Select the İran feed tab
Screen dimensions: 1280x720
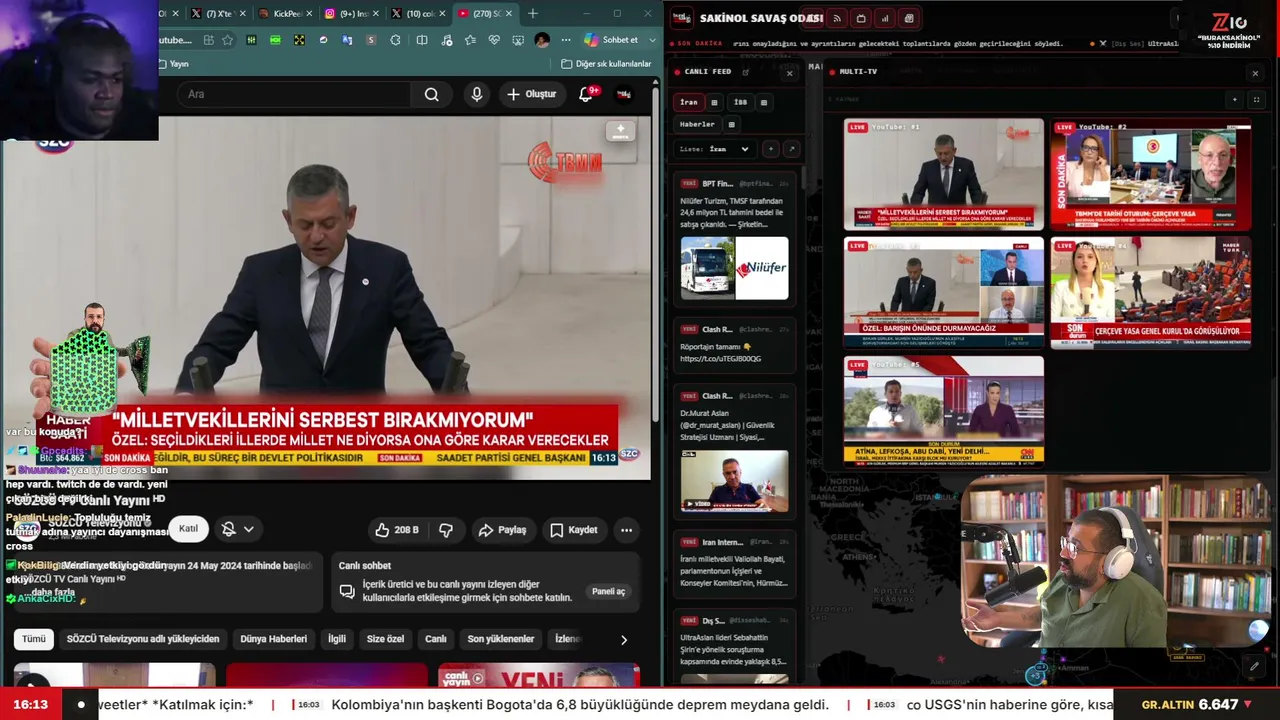[689, 102]
